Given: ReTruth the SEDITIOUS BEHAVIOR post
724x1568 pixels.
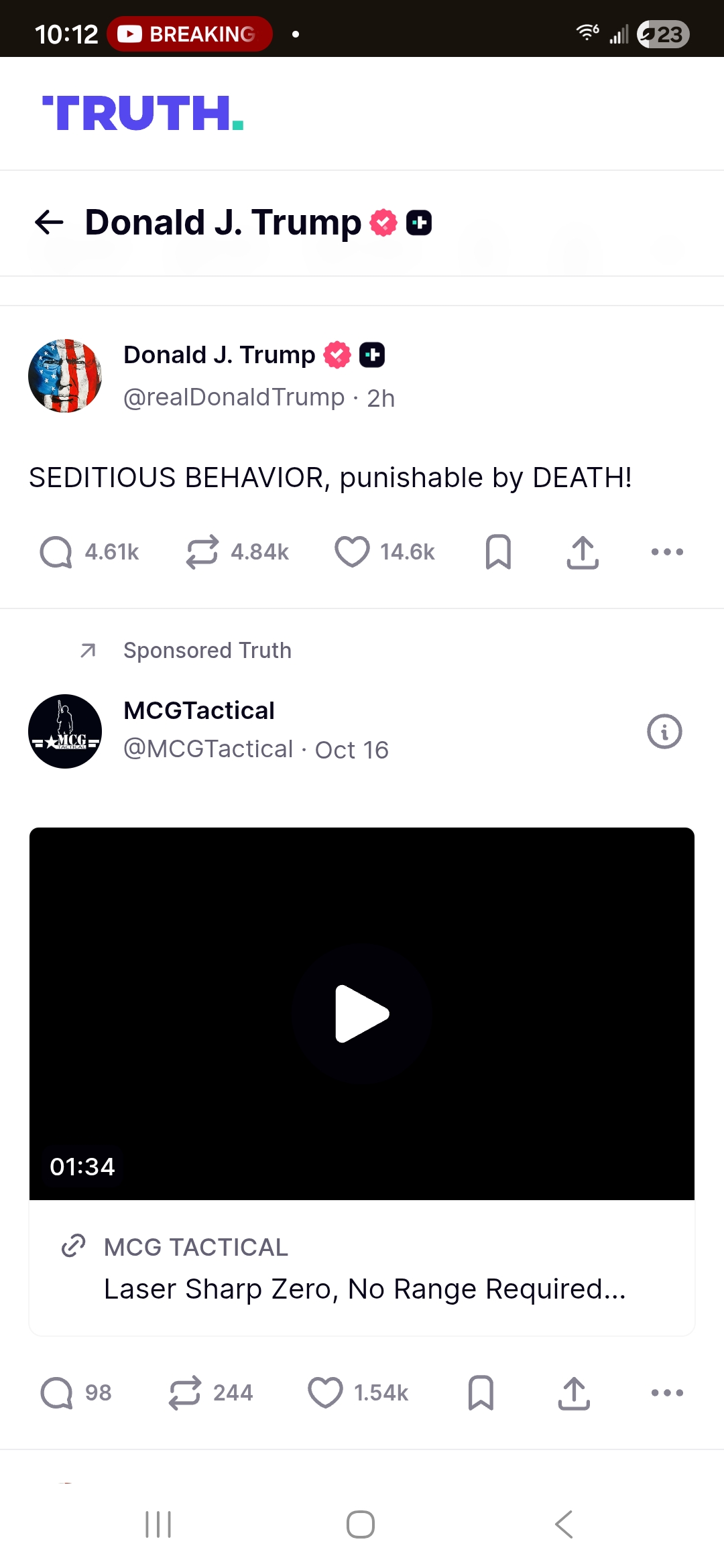Looking at the screenshot, I should click(x=202, y=552).
